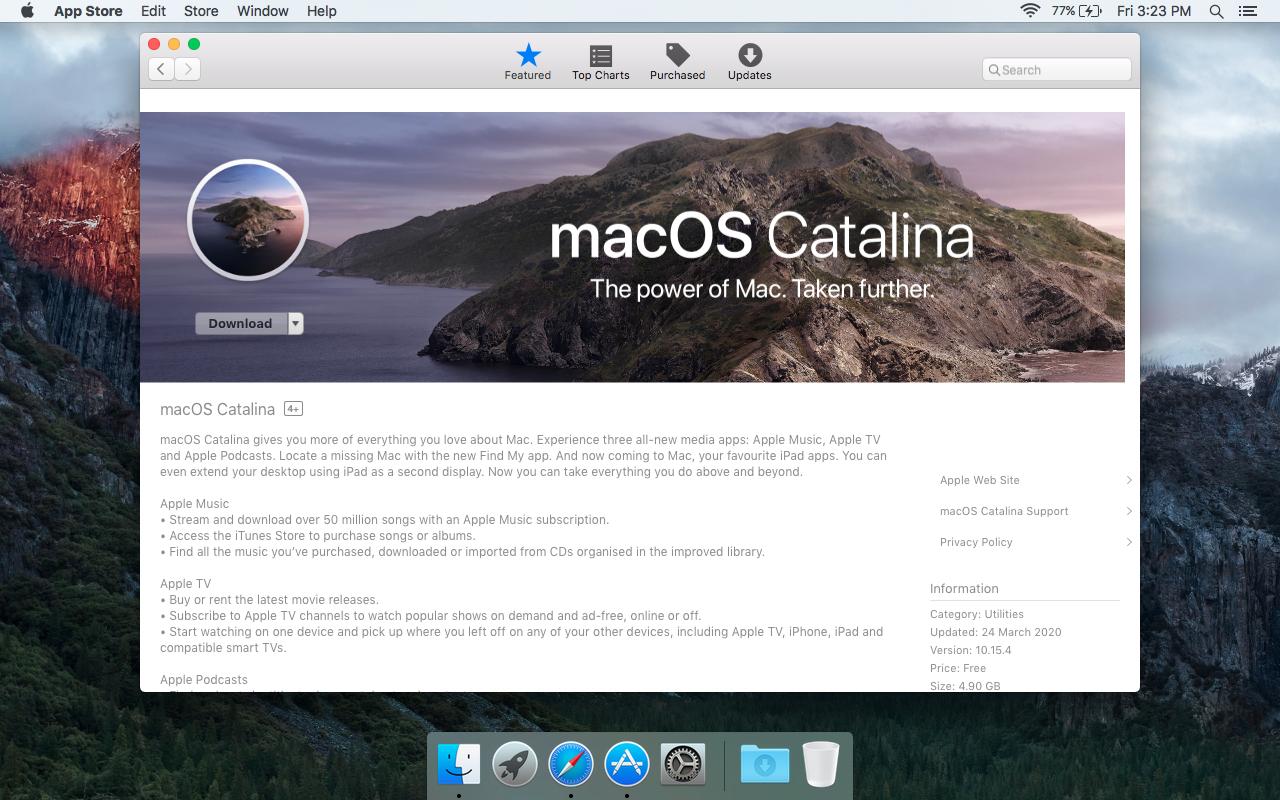Click the macOS Catalina circular app icon

[248, 219]
